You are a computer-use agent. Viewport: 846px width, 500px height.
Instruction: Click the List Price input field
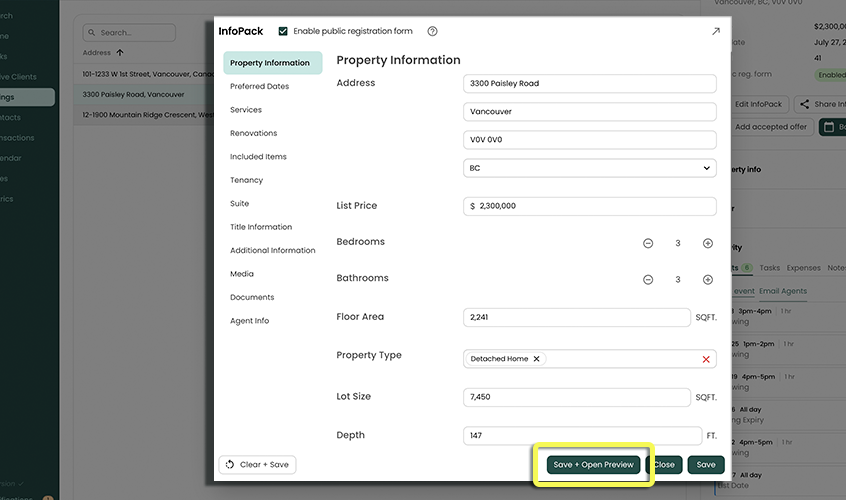[590, 206]
